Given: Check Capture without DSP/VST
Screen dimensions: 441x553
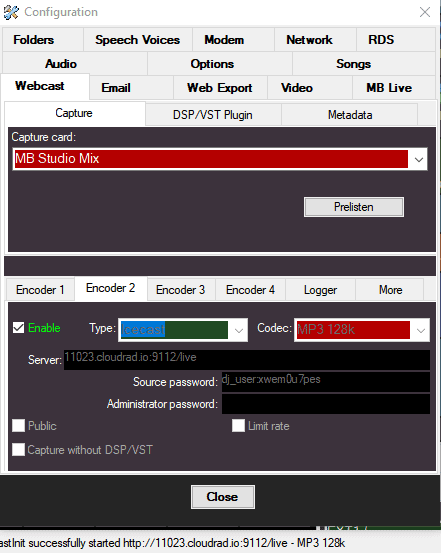Looking at the screenshot, I should click(18, 450).
